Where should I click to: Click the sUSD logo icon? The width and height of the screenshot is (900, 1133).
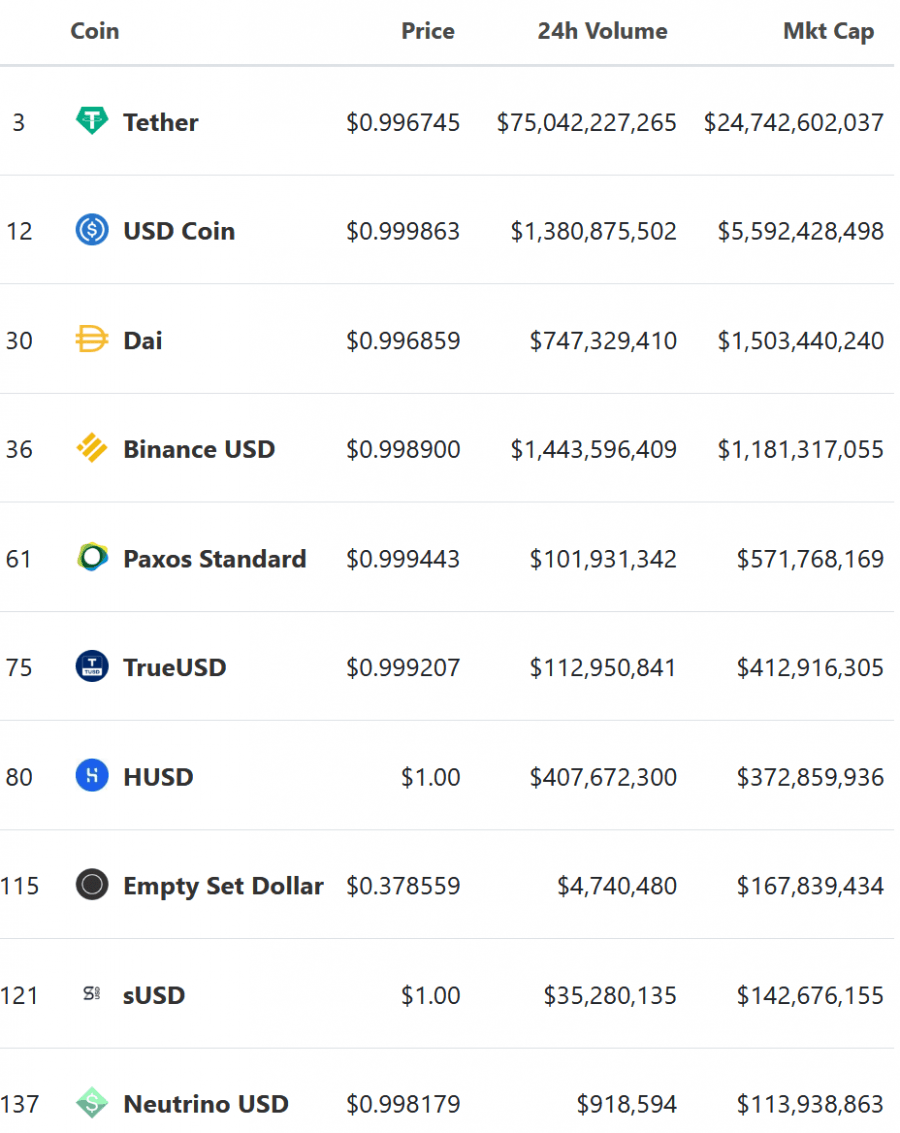92,995
